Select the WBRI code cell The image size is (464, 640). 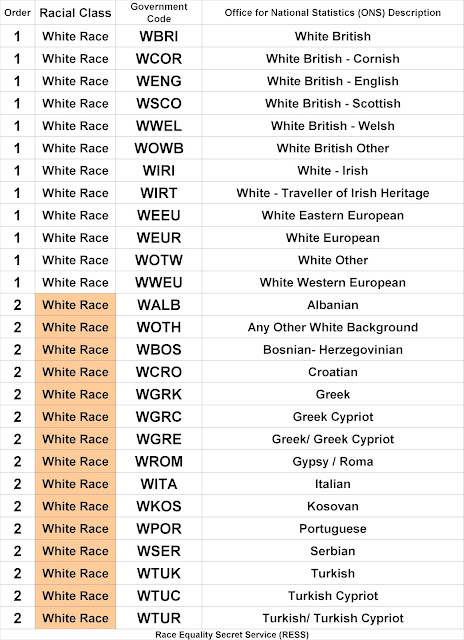click(159, 36)
